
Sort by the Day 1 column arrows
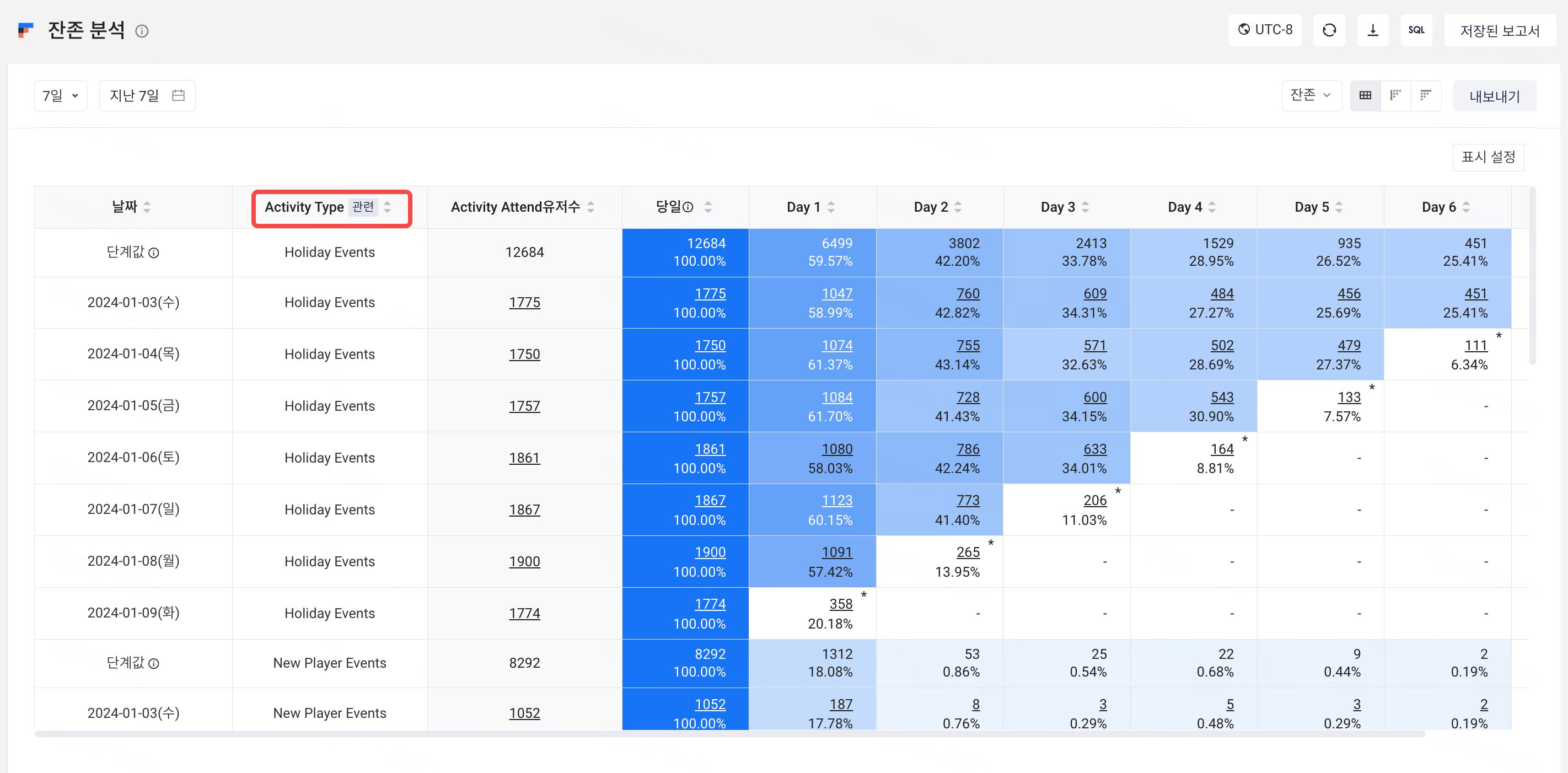click(831, 207)
